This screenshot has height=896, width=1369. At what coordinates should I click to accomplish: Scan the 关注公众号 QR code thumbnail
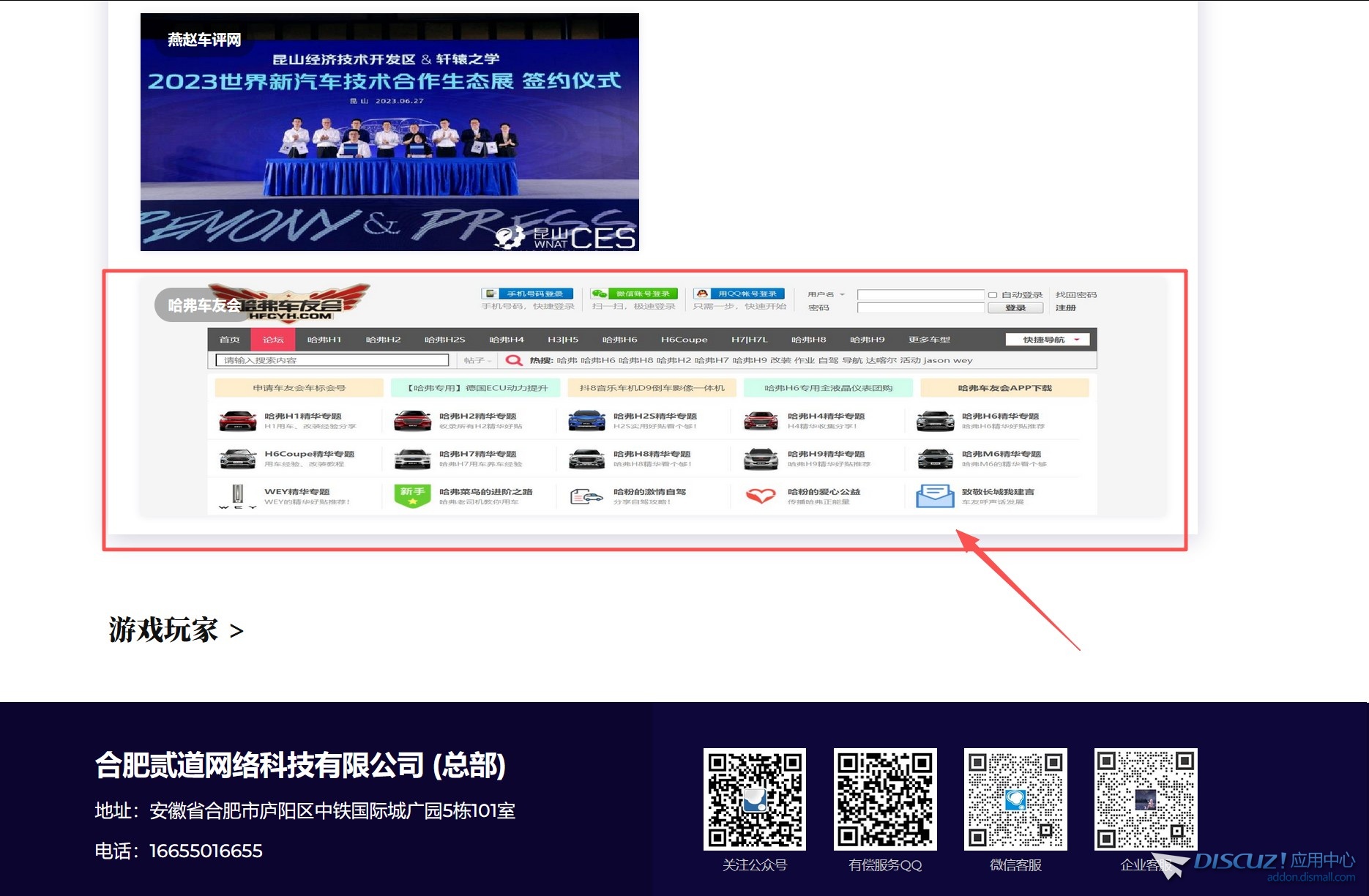tap(754, 800)
